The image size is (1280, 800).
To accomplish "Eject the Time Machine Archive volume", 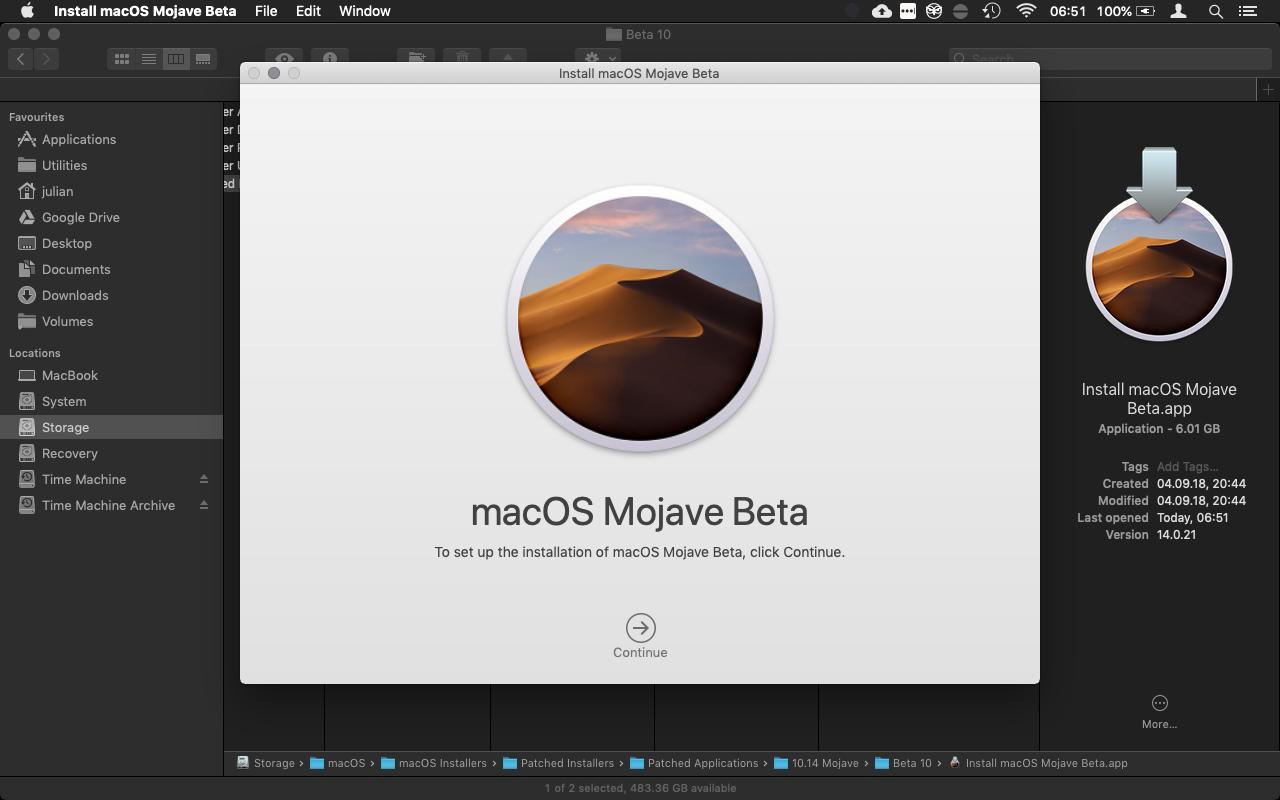I will coord(204,505).
